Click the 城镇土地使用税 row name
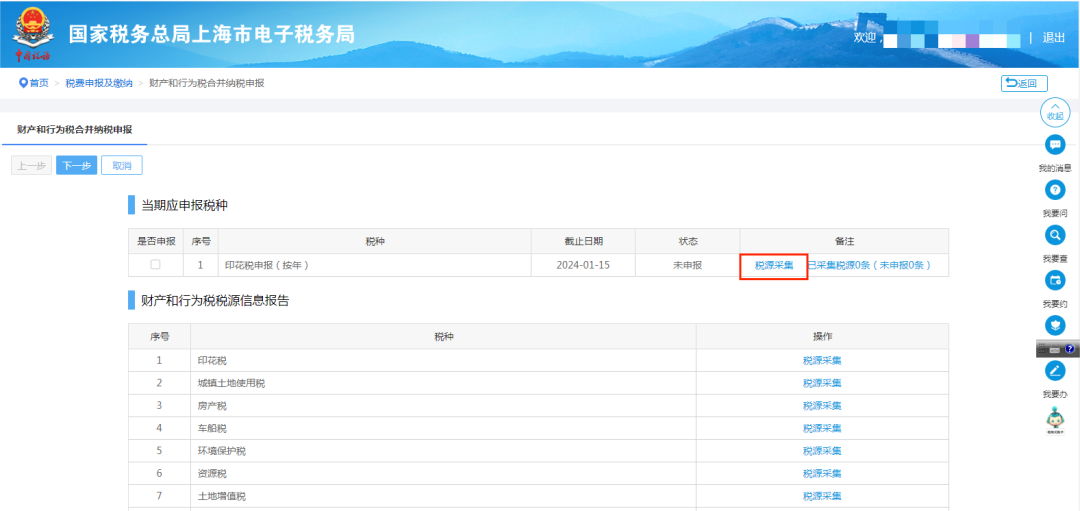The width and height of the screenshot is (1080, 511). (x=231, y=383)
